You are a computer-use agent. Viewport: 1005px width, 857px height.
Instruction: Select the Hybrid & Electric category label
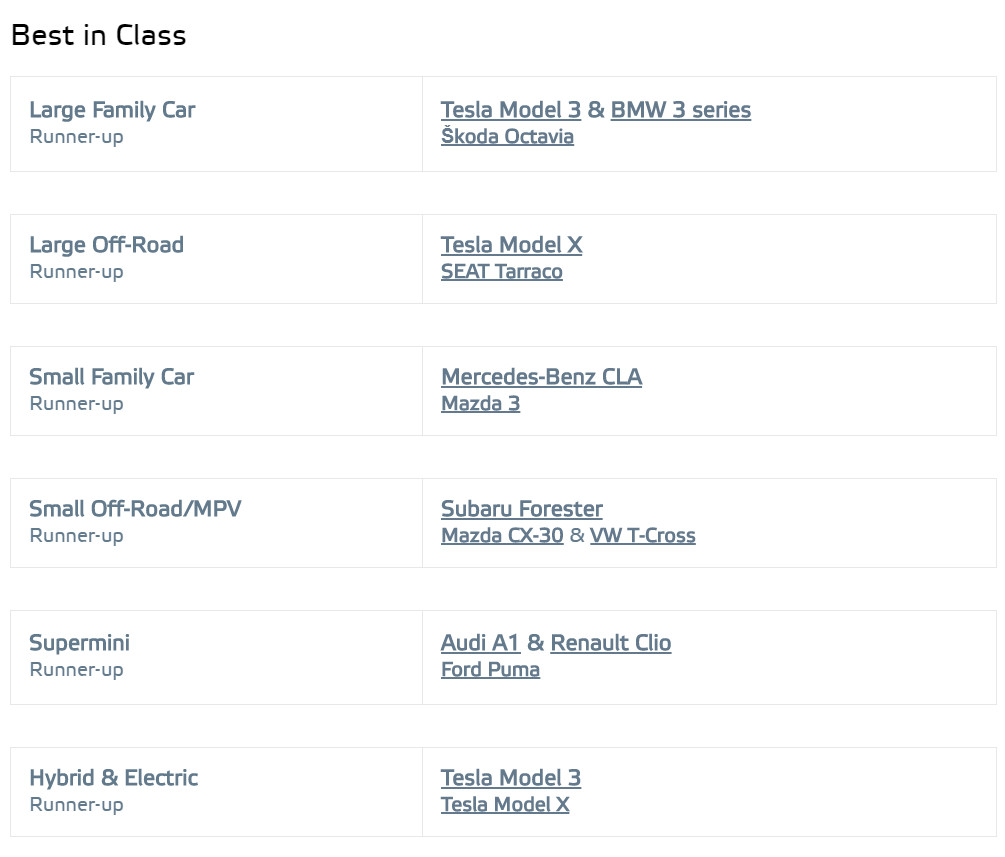tap(113, 778)
